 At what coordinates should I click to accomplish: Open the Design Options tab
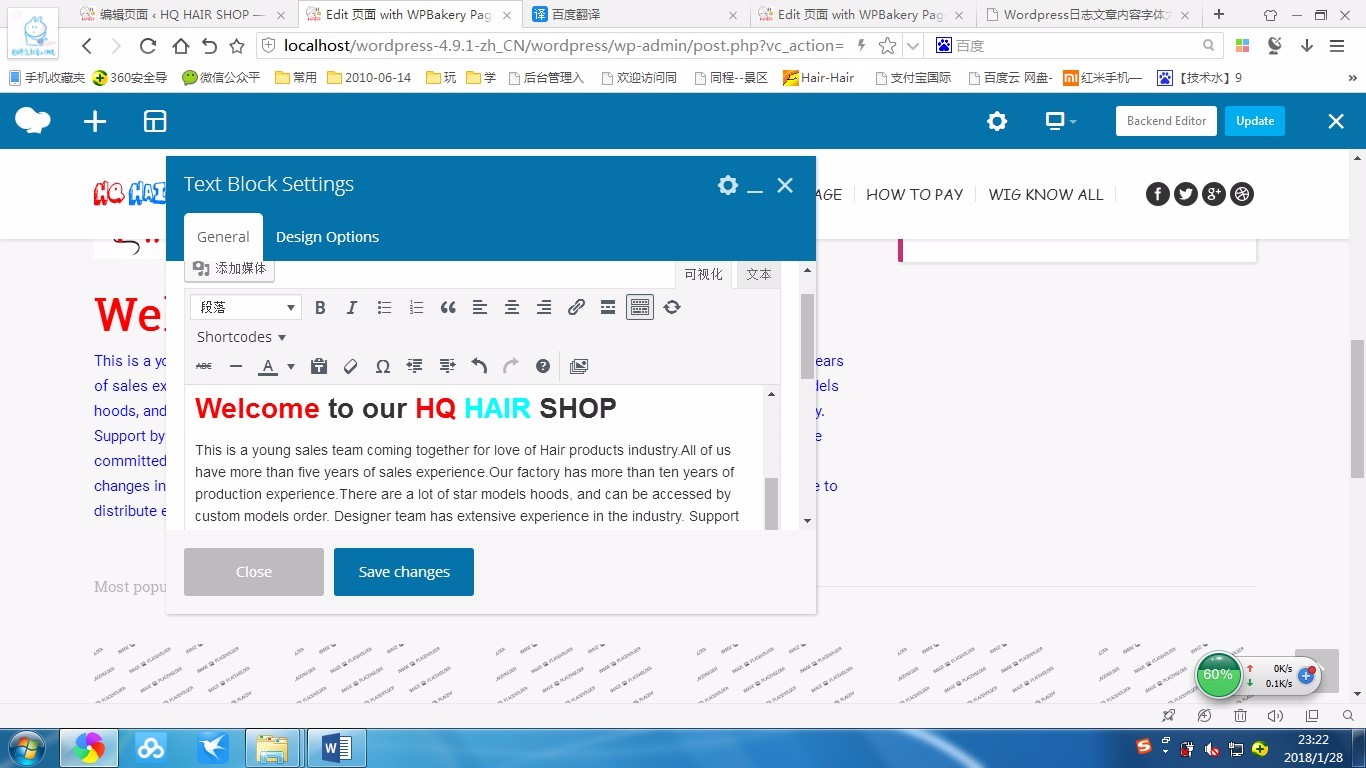[x=327, y=237]
